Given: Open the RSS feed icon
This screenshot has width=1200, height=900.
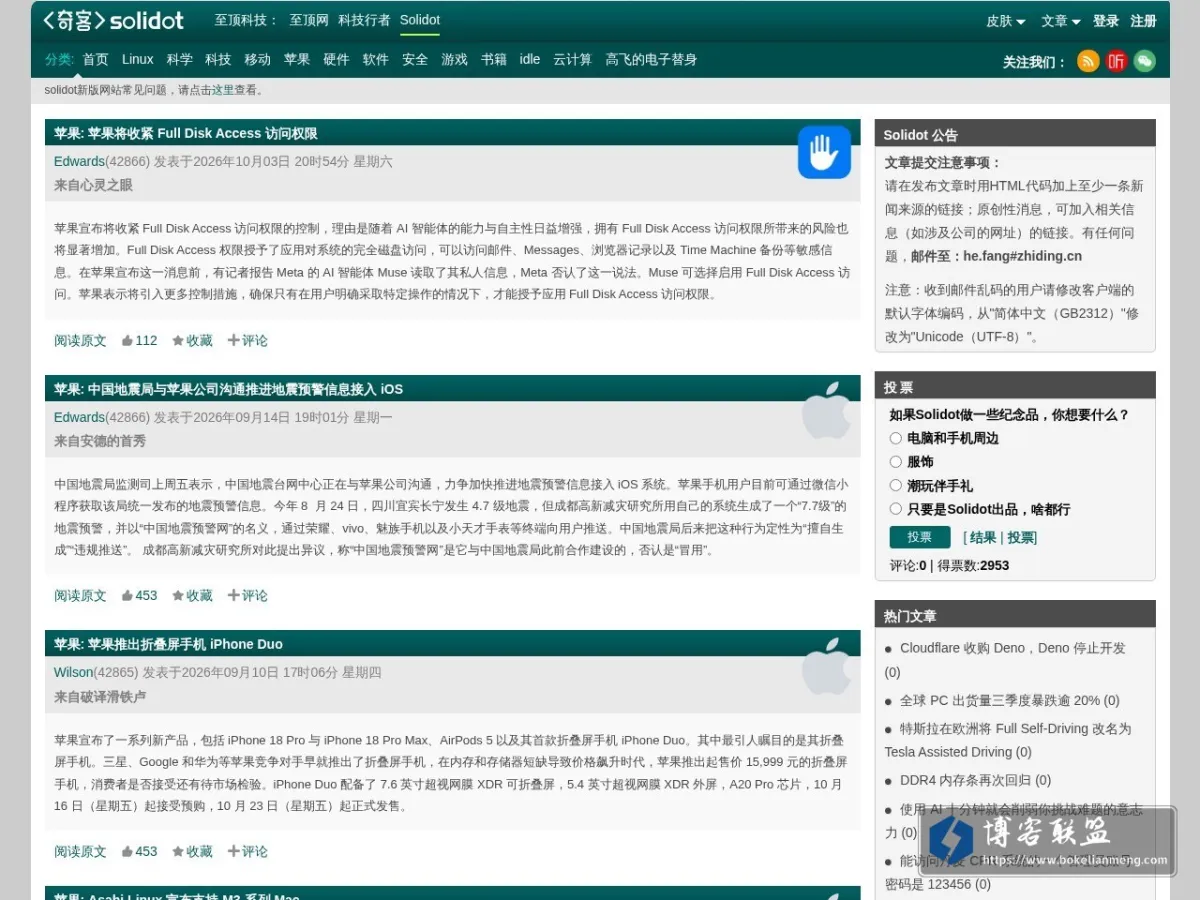Looking at the screenshot, I should 1088,61.
